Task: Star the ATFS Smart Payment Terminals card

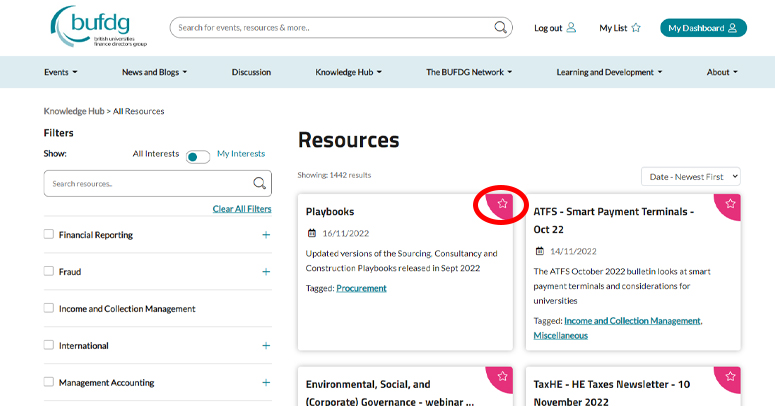Action: [x=731, y=204]
